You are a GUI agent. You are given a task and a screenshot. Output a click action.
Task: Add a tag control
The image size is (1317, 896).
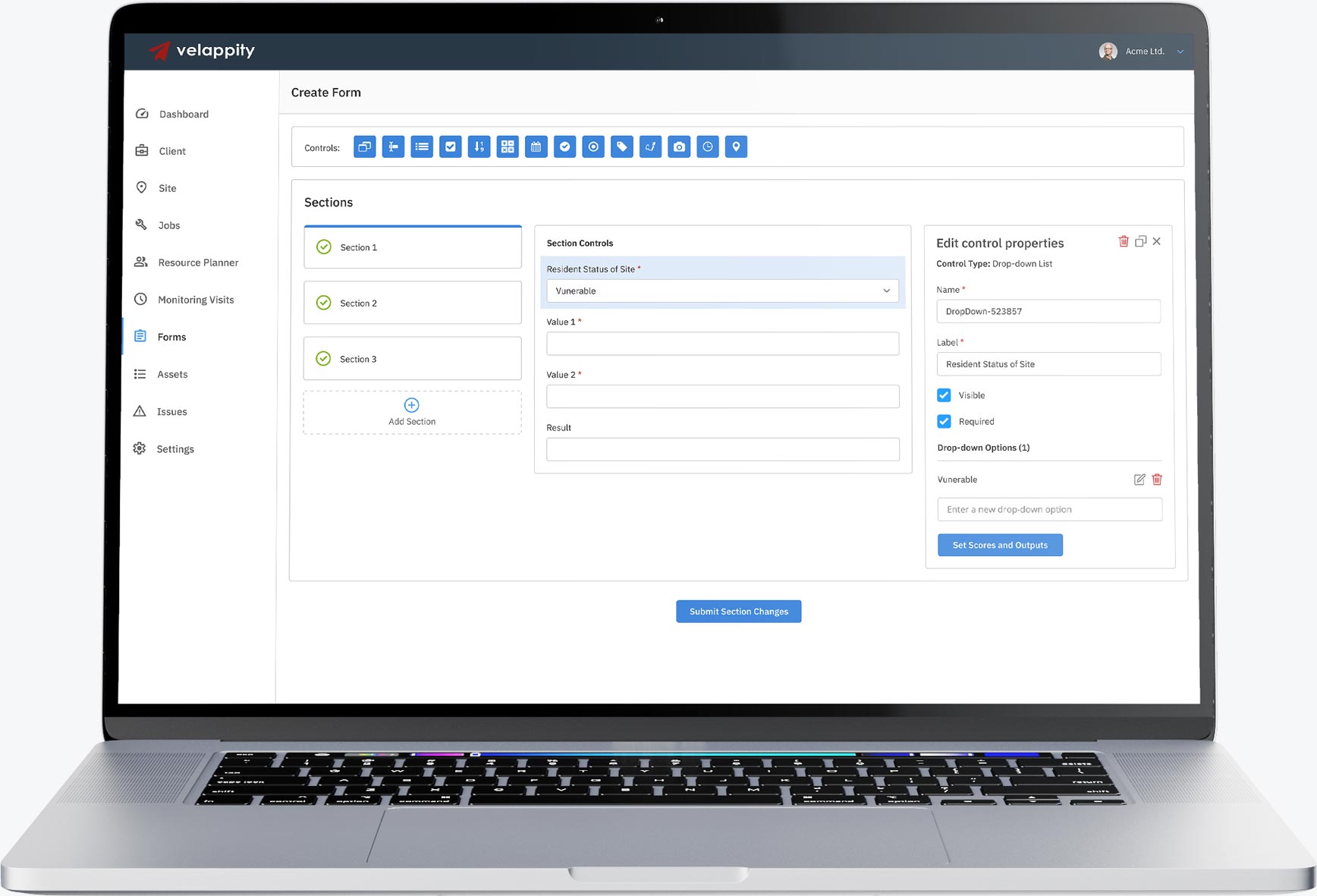pos(622,147)
